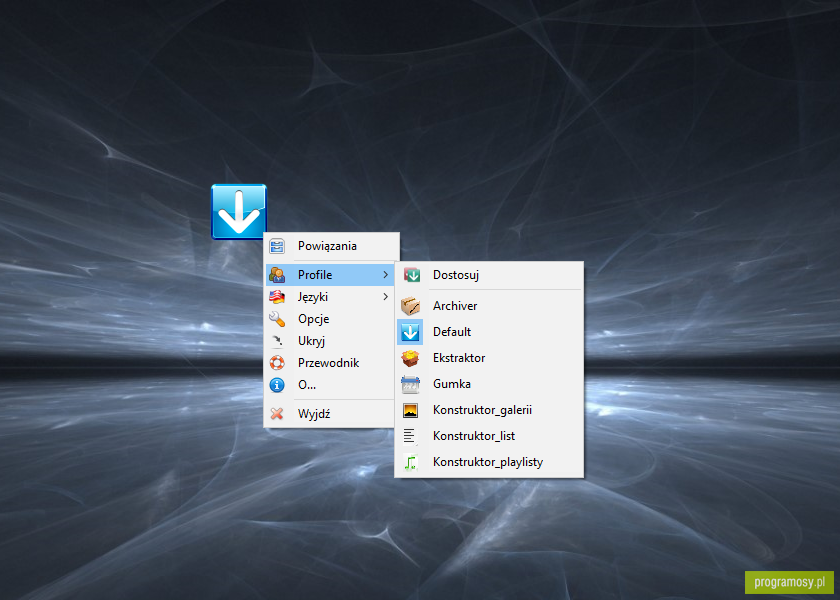Switch to the Ekstraktor profile

(x=489, y=358)
